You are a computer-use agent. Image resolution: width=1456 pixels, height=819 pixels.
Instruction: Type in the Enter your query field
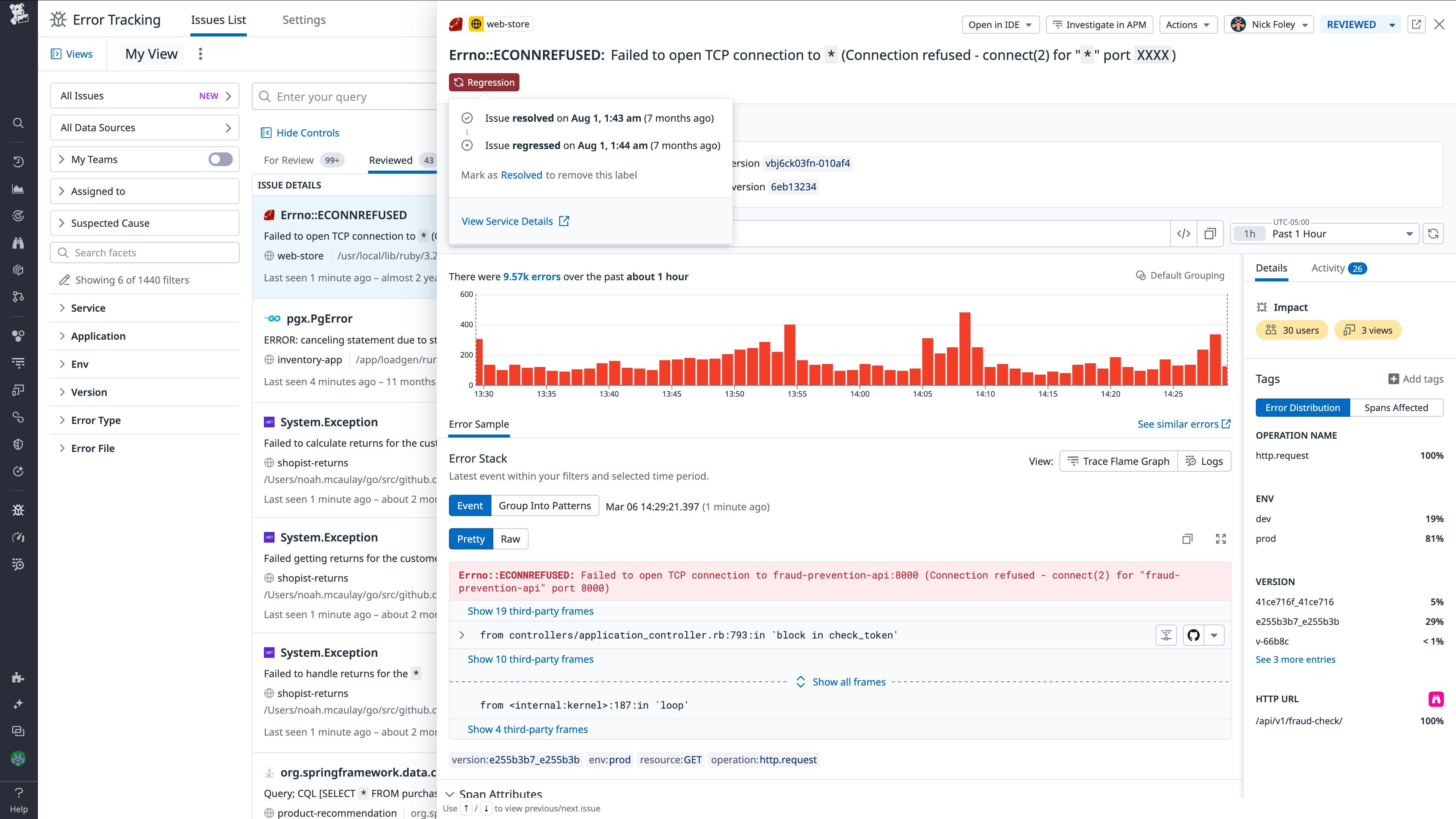point(345,97)
